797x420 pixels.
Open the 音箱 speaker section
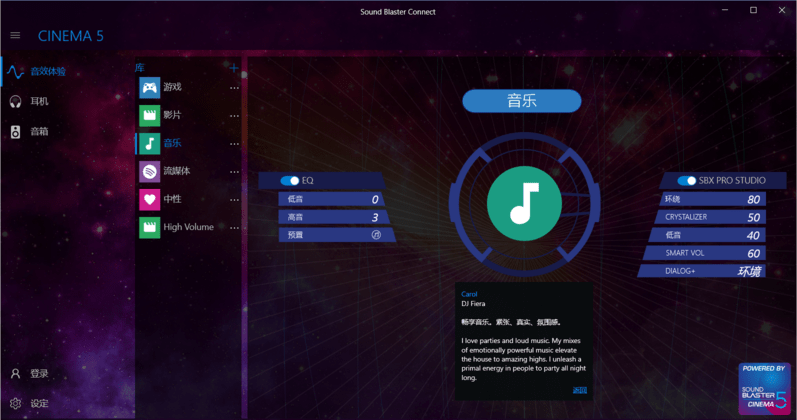click(x=16, y=132)
